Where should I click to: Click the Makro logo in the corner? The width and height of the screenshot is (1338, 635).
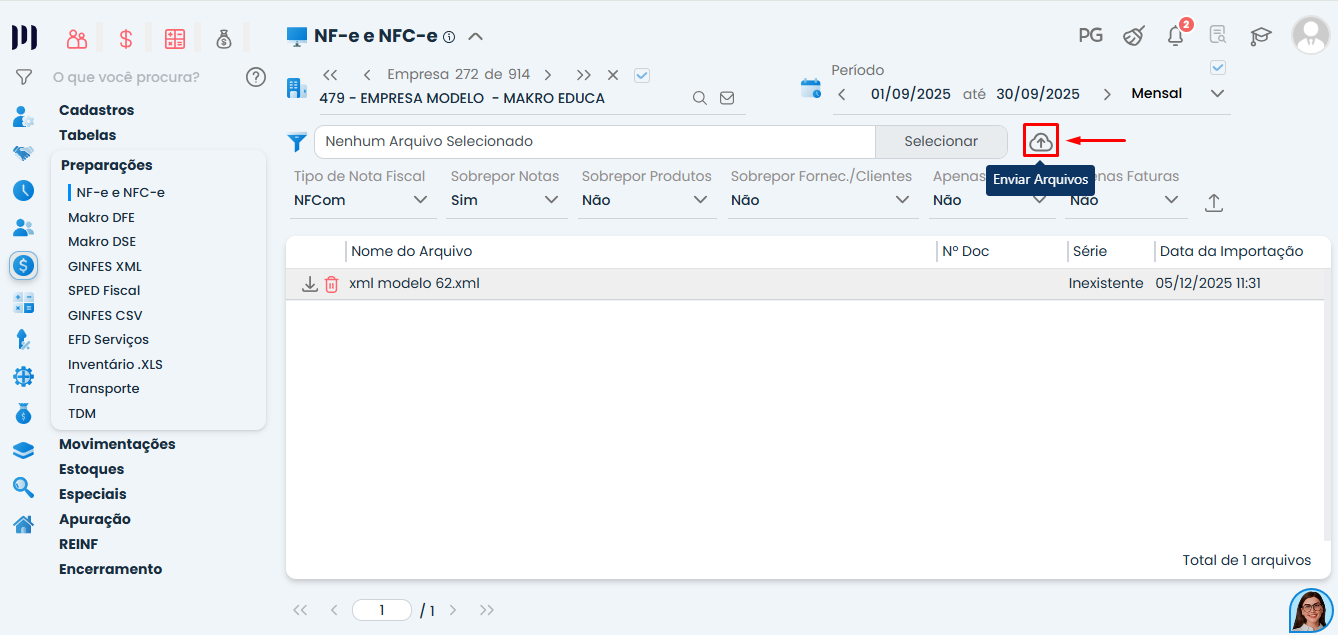click(x=24, y=38)
